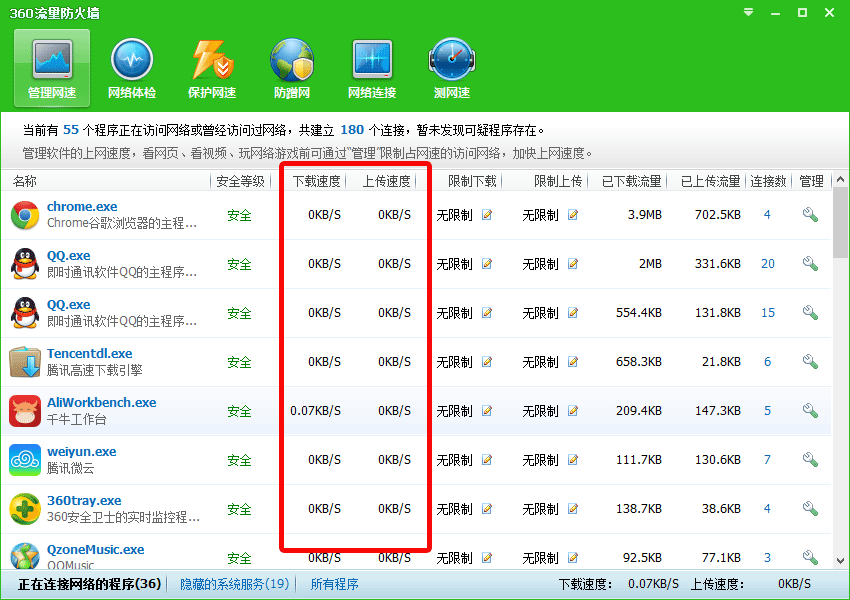
Task: Open the Tencentdl.exe process link
Action: [x=89, y=353]
